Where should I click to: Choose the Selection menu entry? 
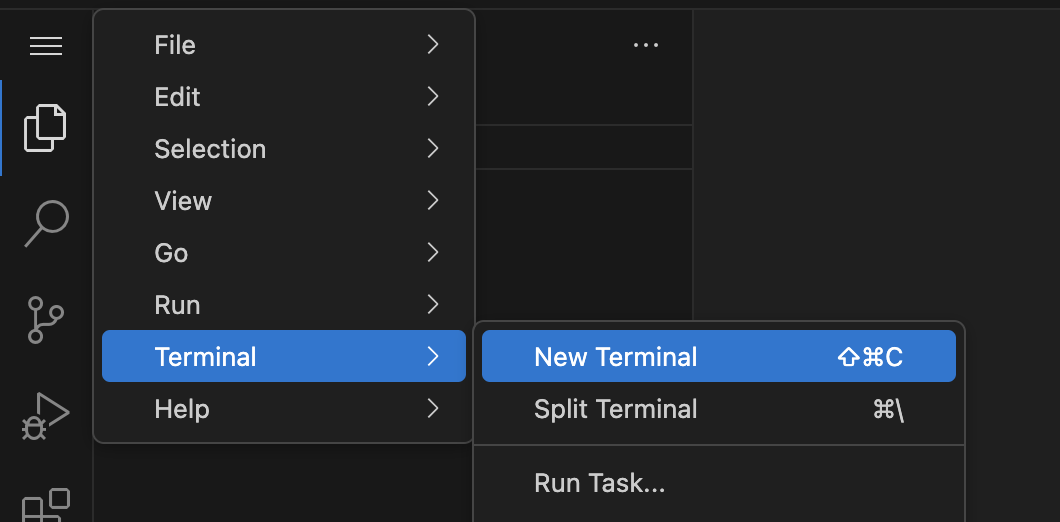click(284, 149)
